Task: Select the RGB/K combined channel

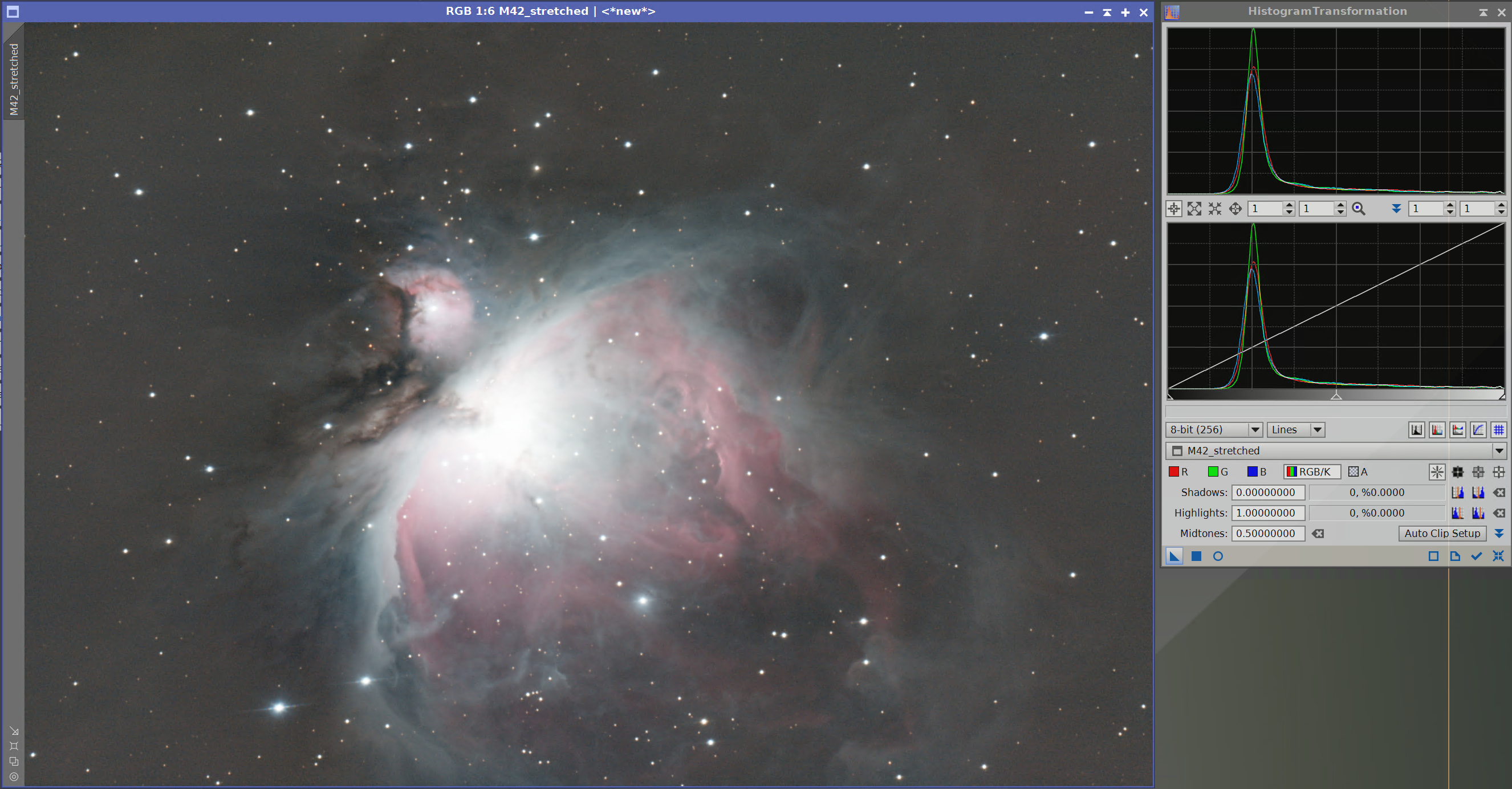Action: pyautogui.click(x=1311, y=472)
